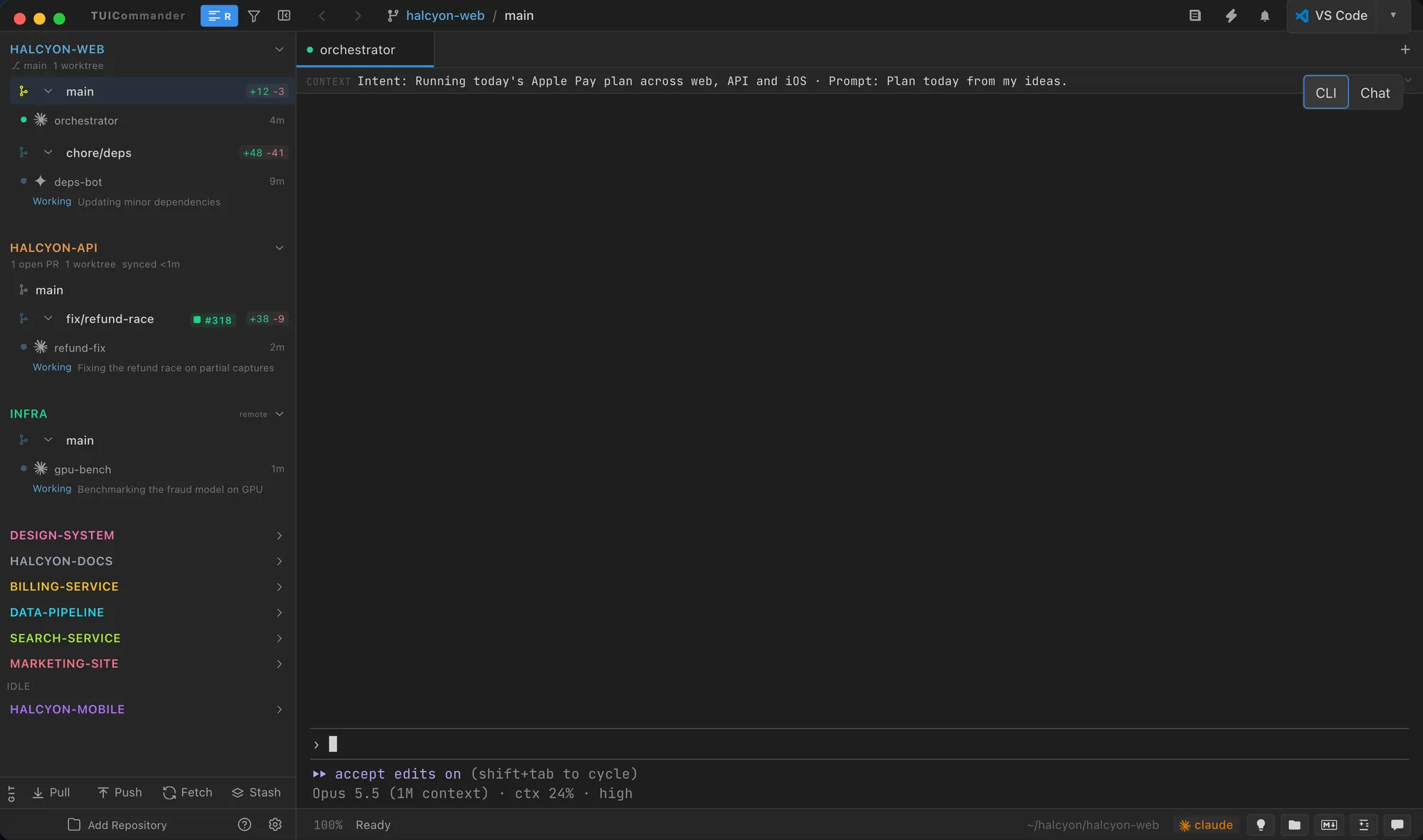Go back with the left arrow
Image resolution: width=1423 pixels, height=840 pixels.
(x=322, y=16)
